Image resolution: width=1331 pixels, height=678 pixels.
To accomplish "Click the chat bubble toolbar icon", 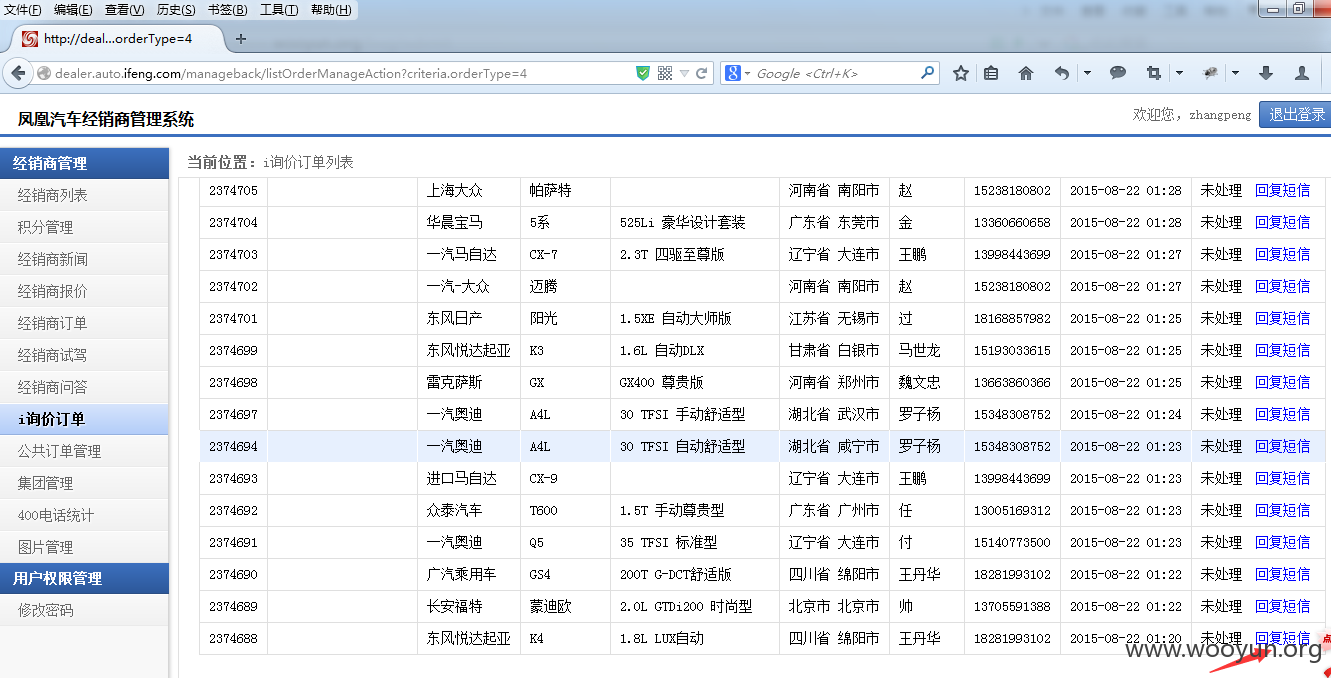I will [1118, 73].
